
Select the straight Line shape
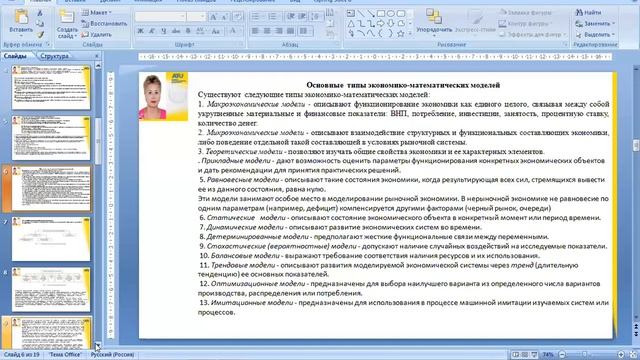360,13
